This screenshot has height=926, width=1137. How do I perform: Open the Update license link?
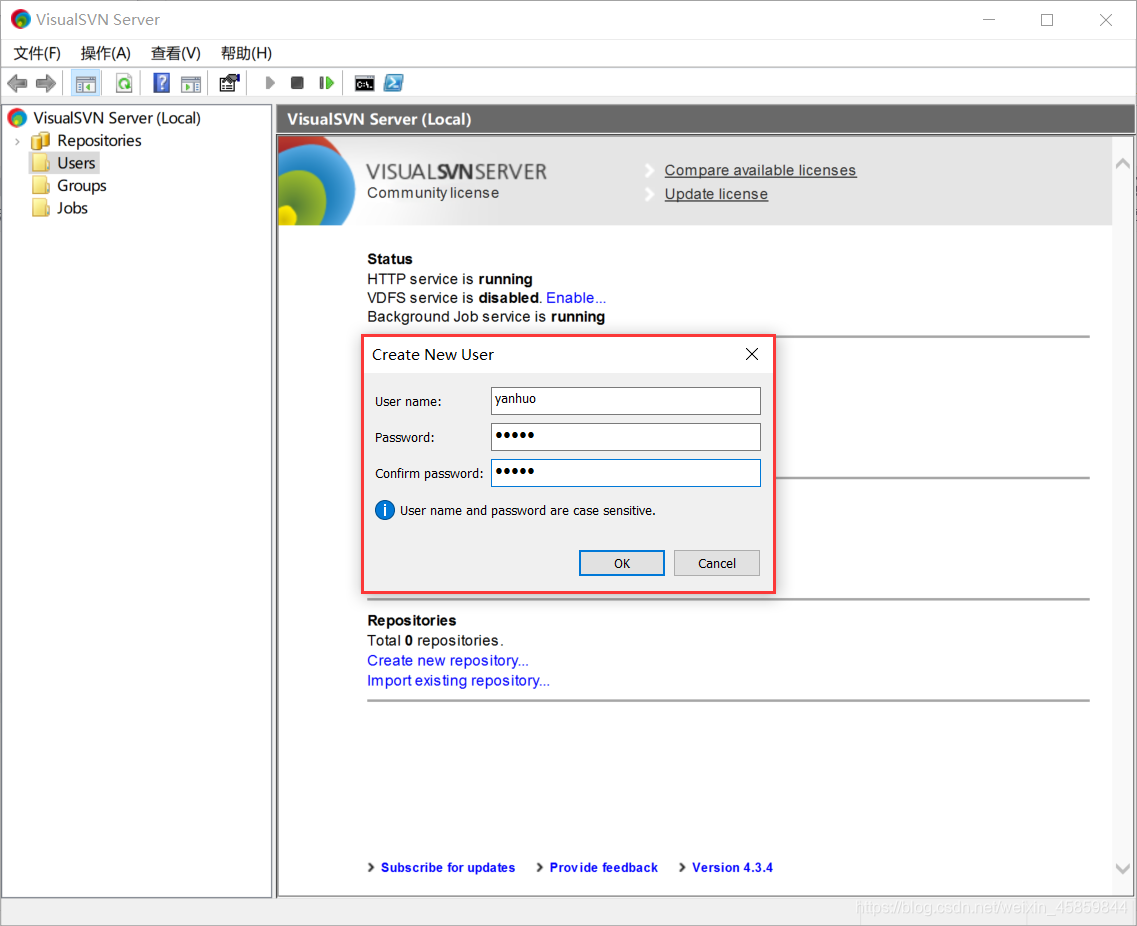click(x=716, y=194)
